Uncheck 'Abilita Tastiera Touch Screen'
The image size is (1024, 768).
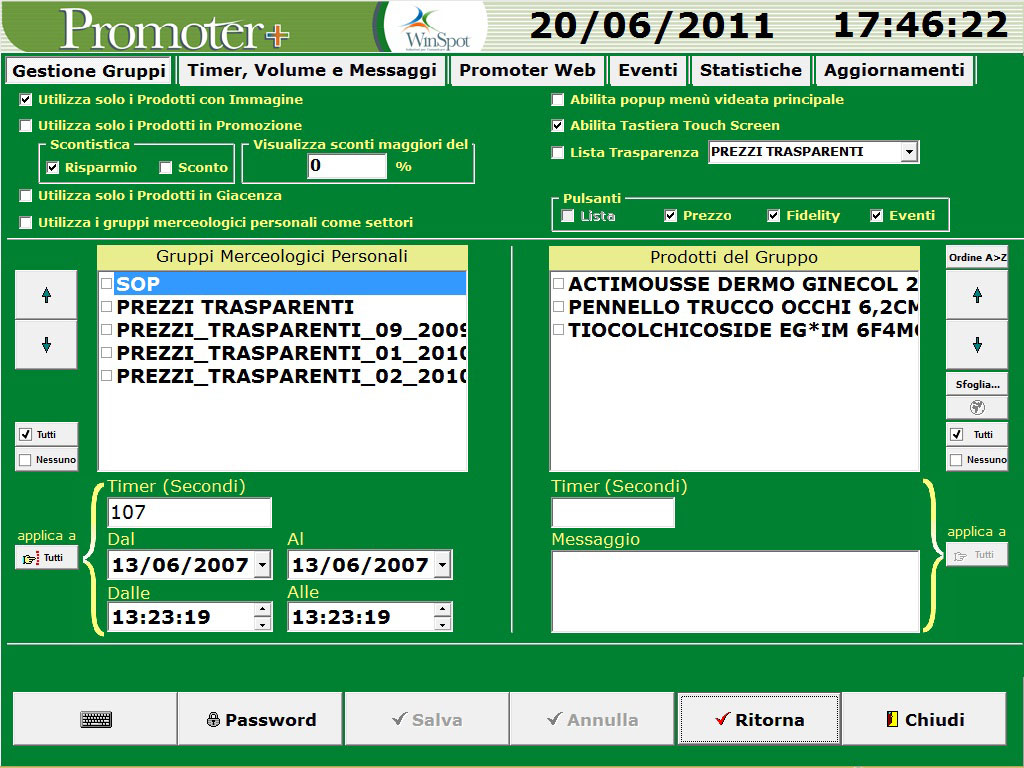point(558,126)
